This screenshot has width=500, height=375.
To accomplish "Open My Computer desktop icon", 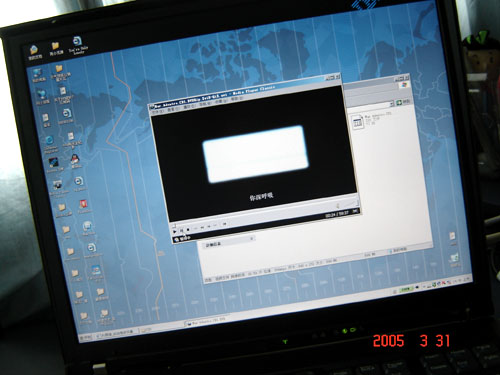I will coord(37,74).
